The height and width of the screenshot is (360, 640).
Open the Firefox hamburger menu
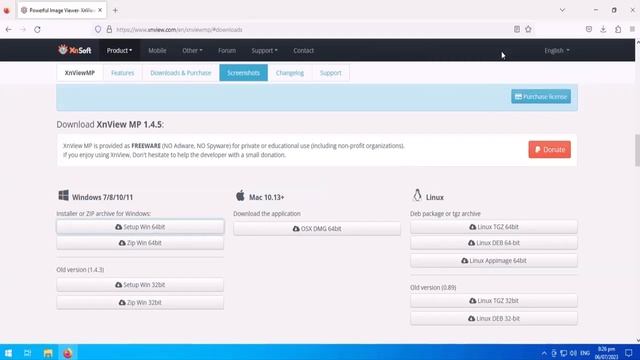click(x=632, y=29)
